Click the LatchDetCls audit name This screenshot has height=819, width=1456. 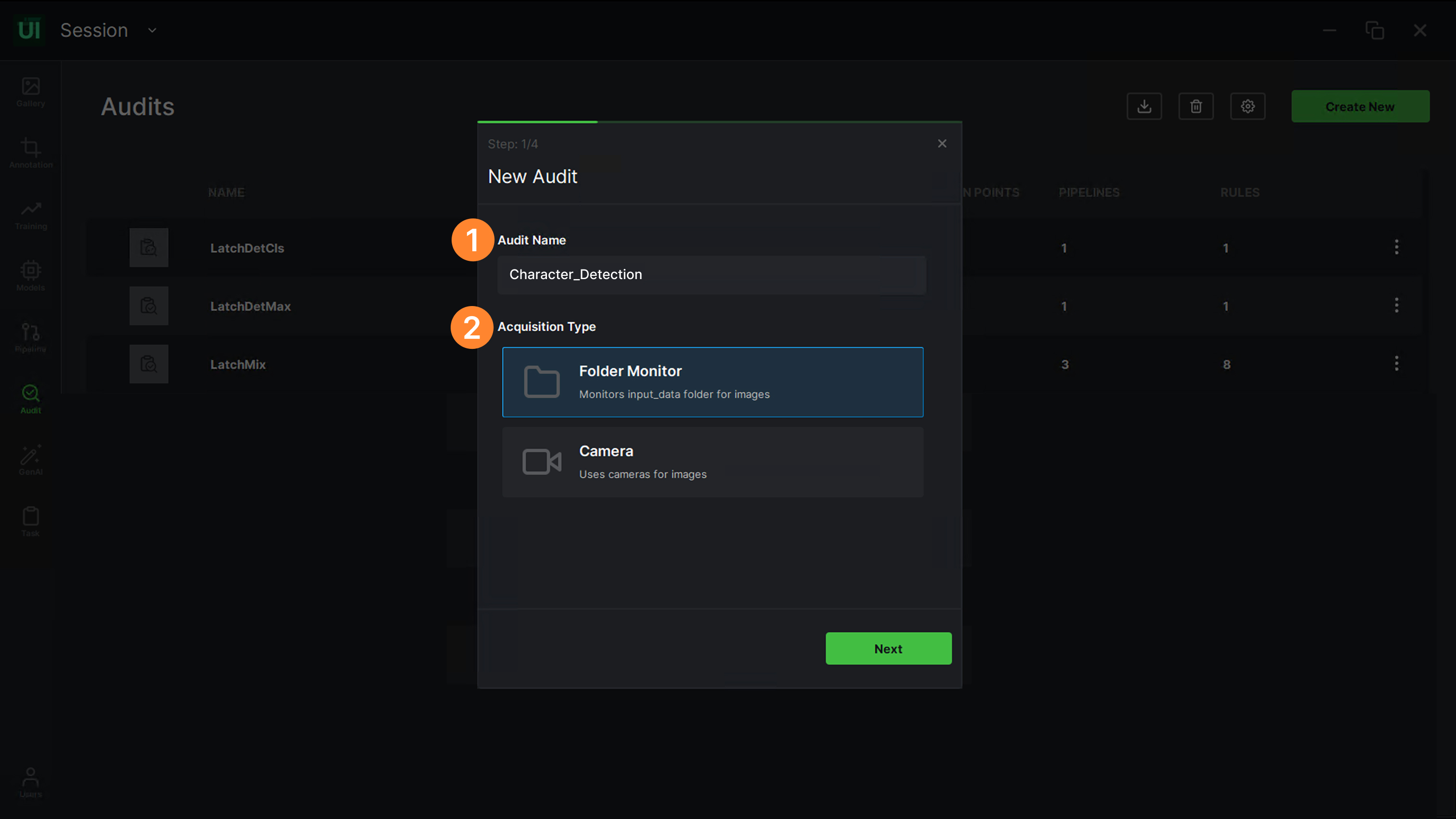[x=247, y=248]
